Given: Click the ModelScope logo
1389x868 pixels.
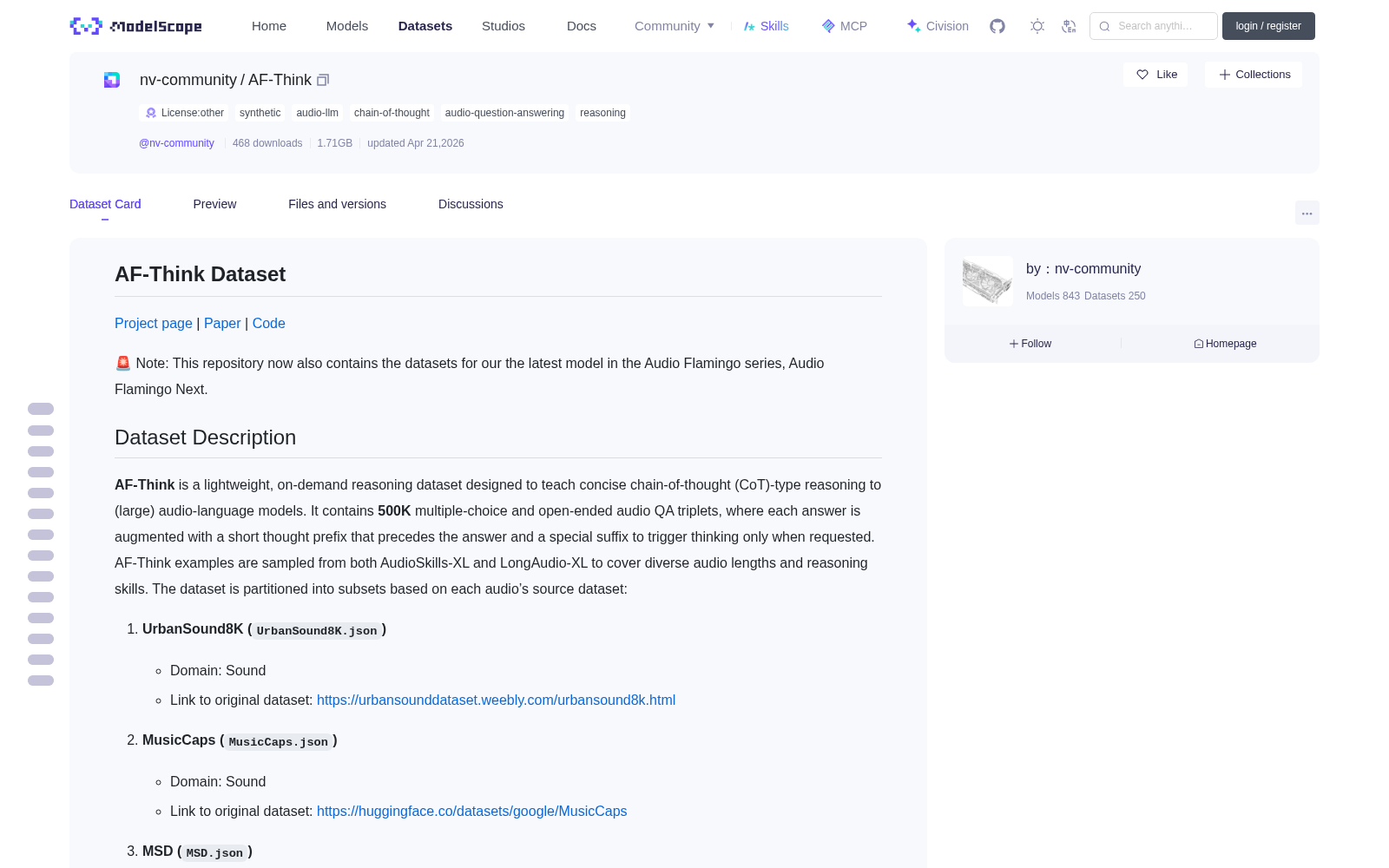Looking at the screenshot, I should (135, 26).
